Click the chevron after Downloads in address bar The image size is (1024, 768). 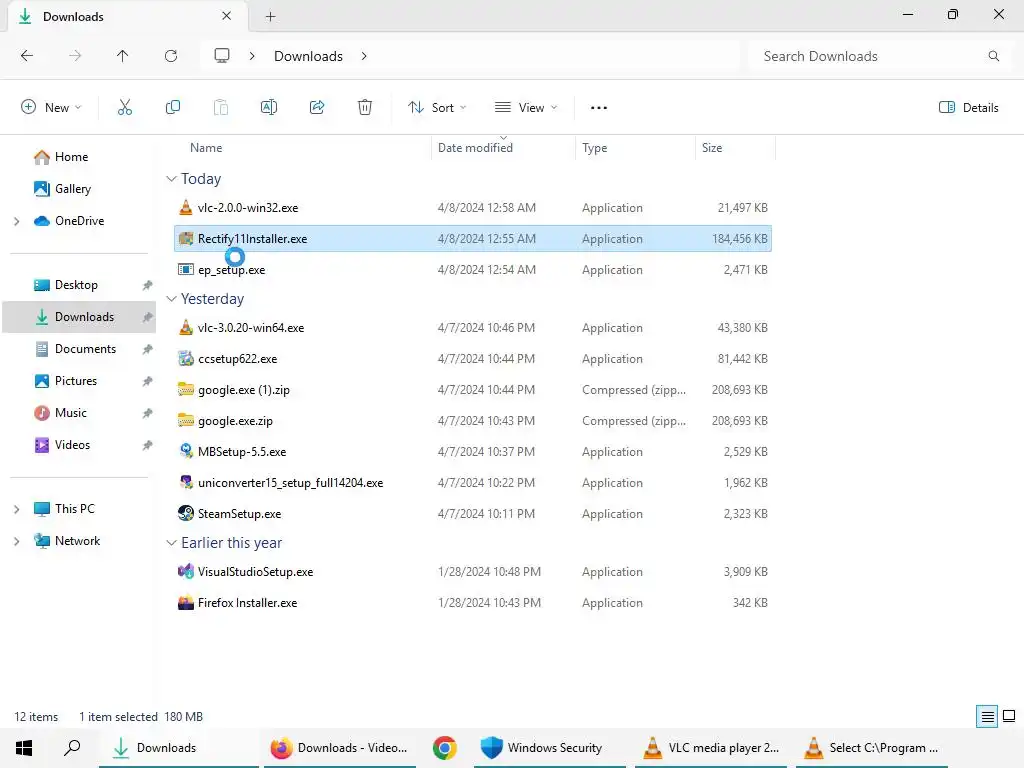(x=364, y=56)
